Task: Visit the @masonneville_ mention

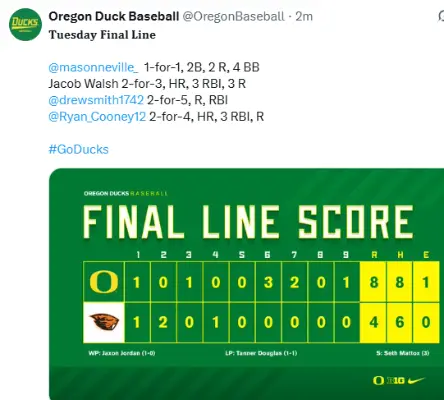Action: 93,67
